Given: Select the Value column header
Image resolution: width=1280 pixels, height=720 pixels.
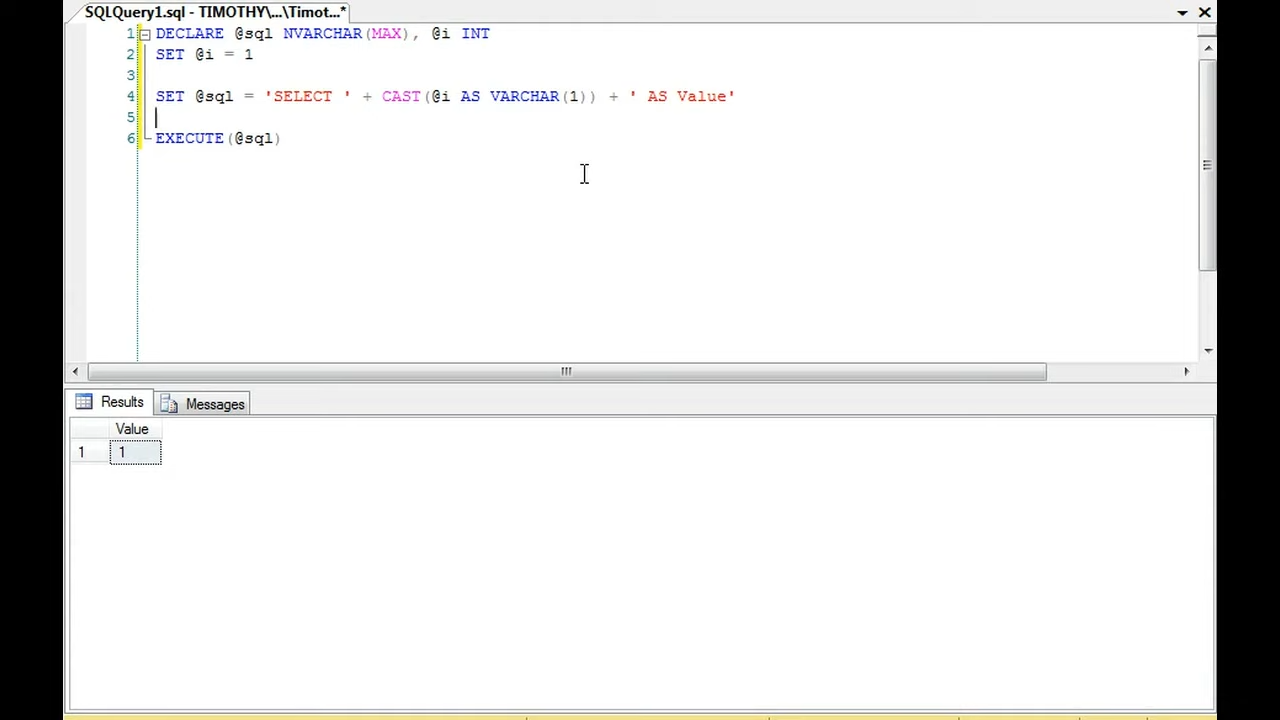Looking at the screenshot, I should point(132,429).
